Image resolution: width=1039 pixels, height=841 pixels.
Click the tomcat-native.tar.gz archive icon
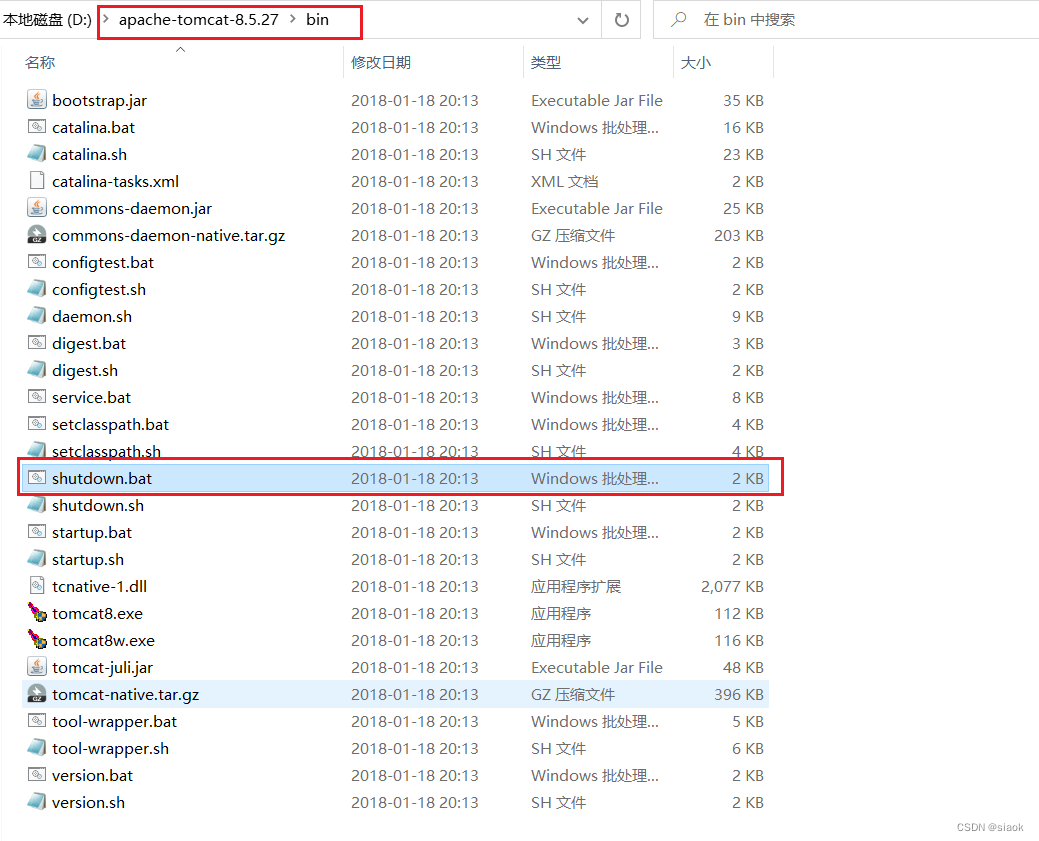tap(37, 694)
